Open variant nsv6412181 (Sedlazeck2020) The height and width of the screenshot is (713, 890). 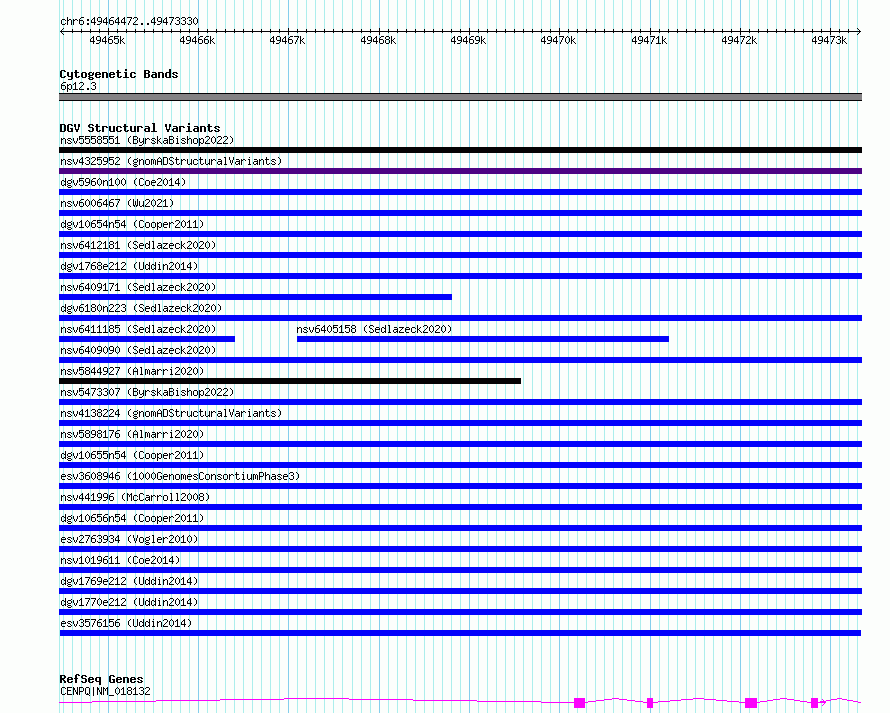click(x=138, y=245)
